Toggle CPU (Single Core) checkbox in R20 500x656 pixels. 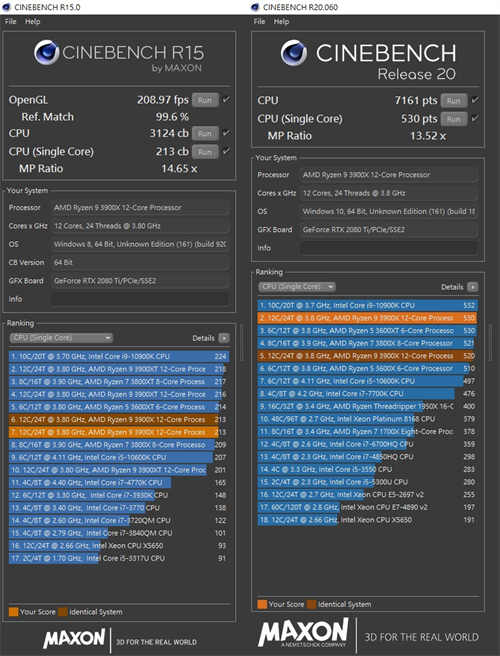pos(475,118)
